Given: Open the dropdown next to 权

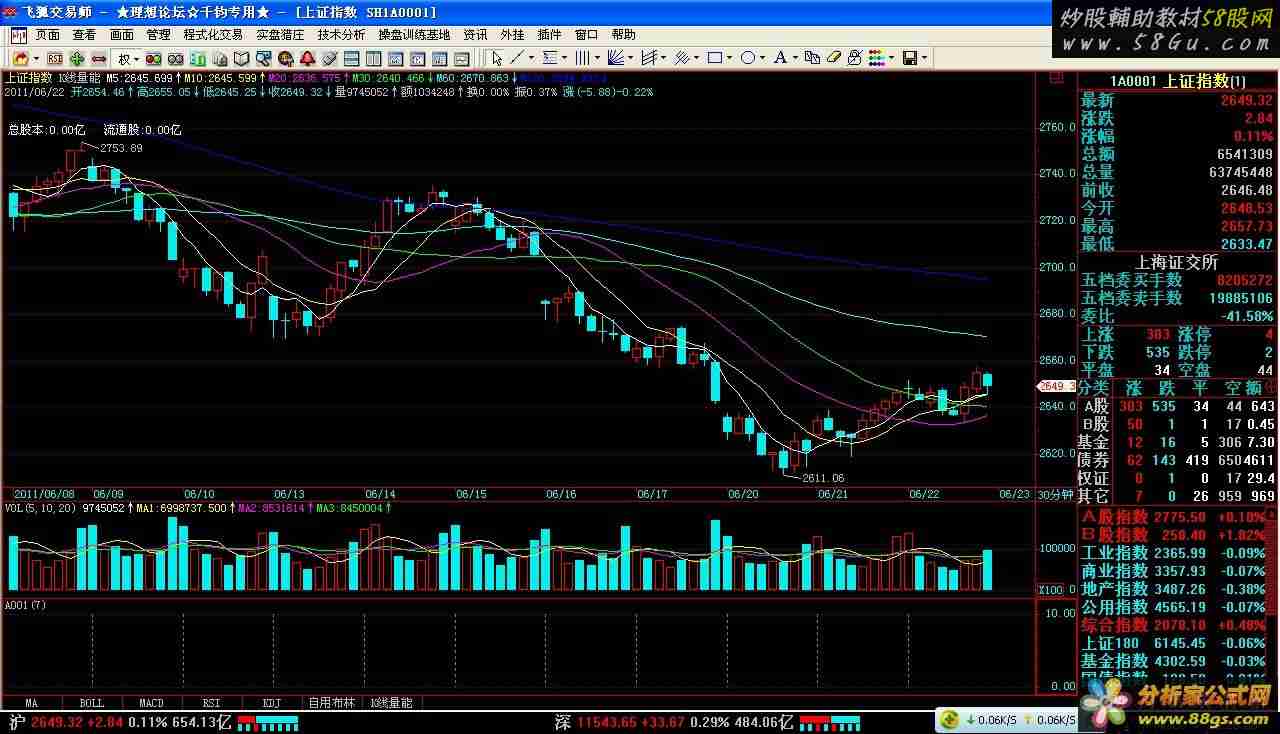Looking at the screenshot, I should tap(137, 58).
